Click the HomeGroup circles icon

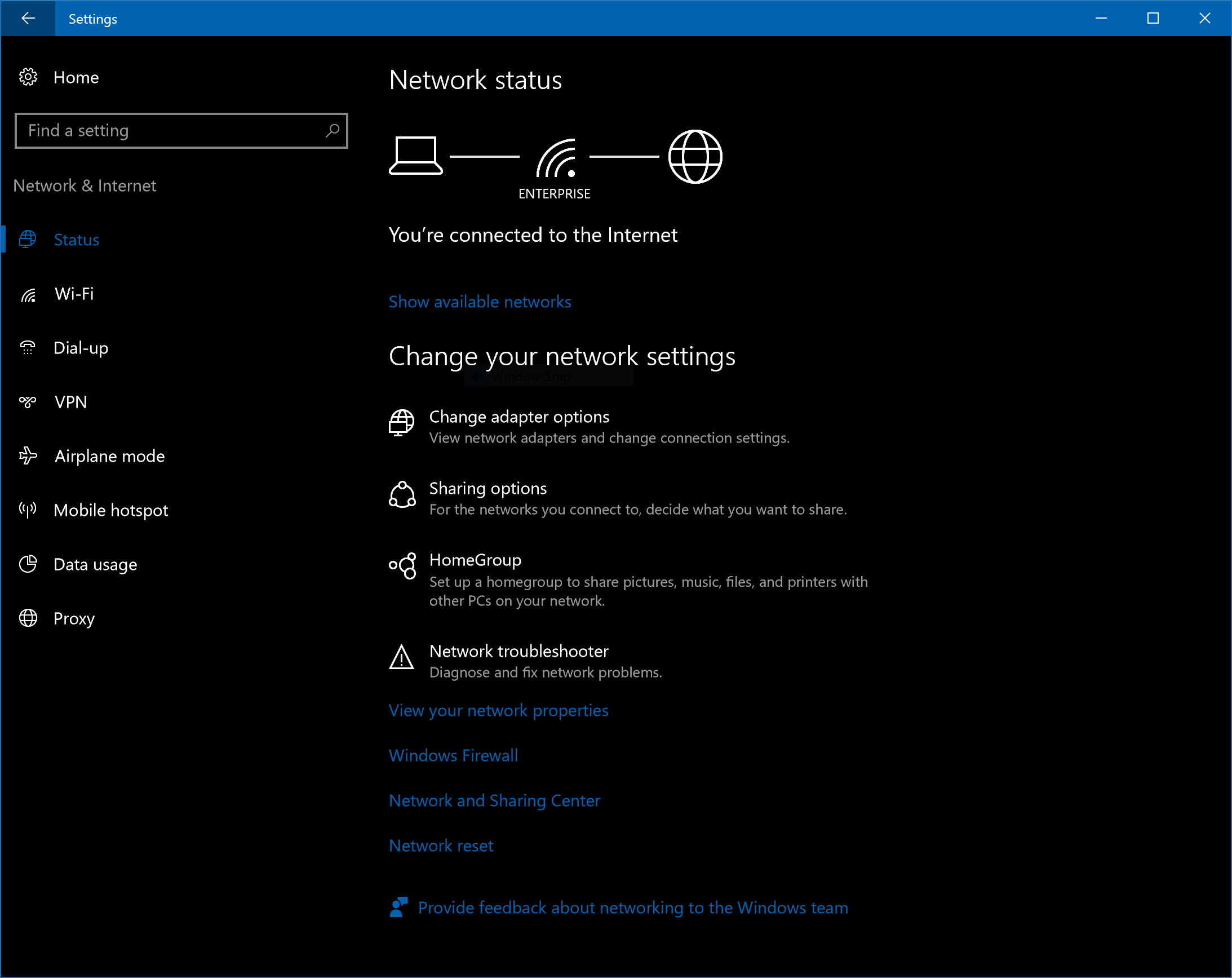402,567
